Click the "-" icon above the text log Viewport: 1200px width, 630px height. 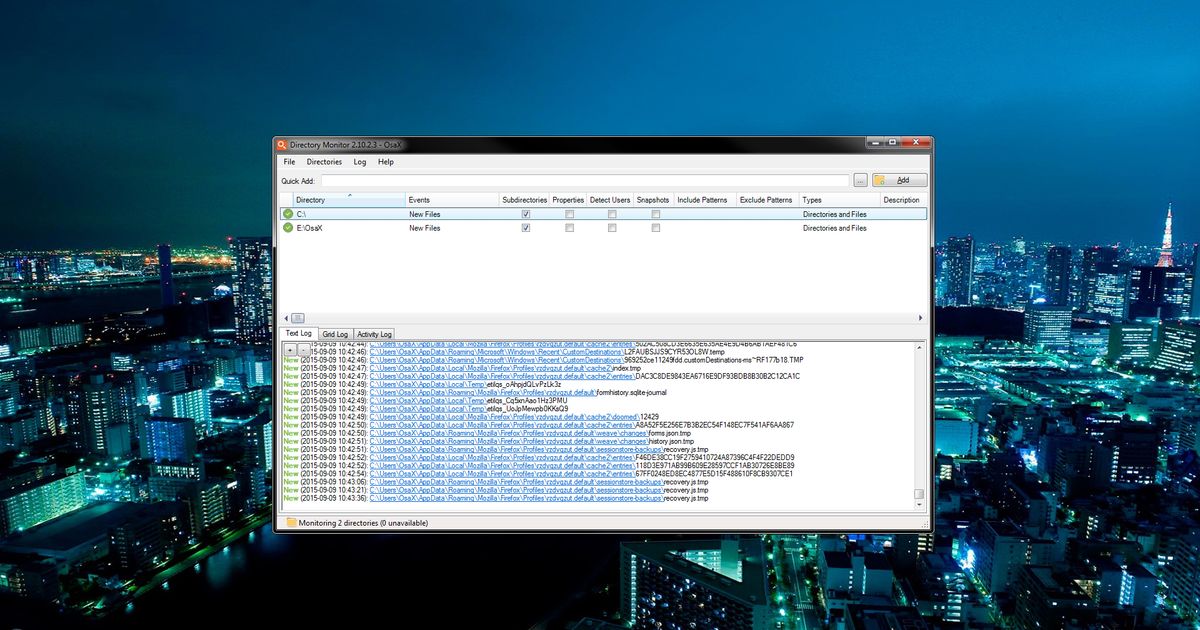point(303,351)
